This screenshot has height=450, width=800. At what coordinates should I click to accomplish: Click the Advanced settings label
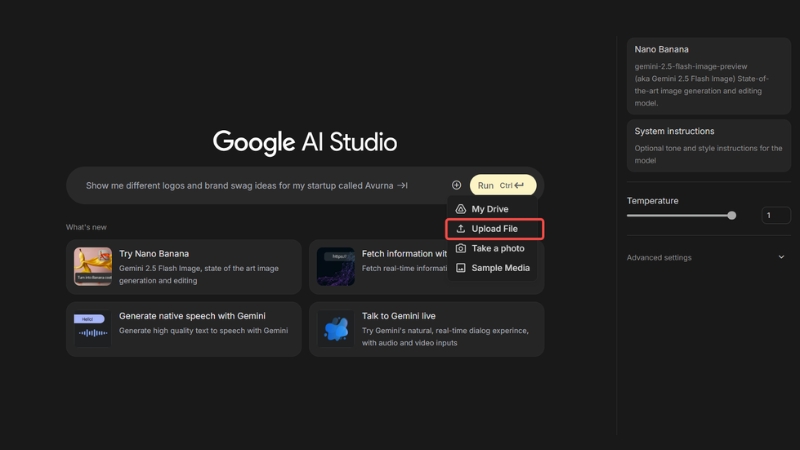pos(659,258)
